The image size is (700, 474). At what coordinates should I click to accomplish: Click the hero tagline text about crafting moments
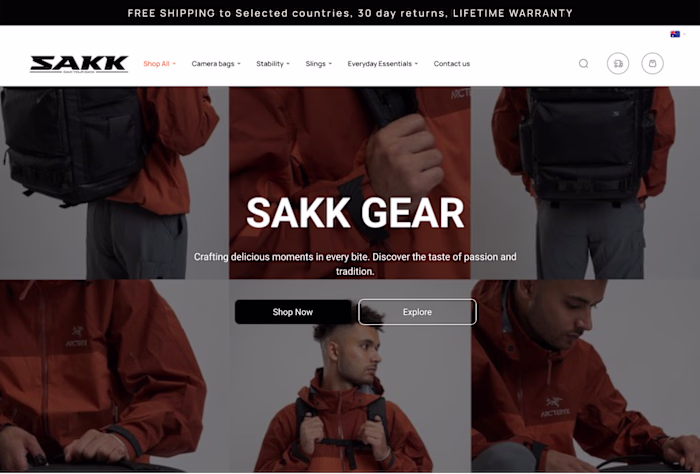(x=355, y=264)
